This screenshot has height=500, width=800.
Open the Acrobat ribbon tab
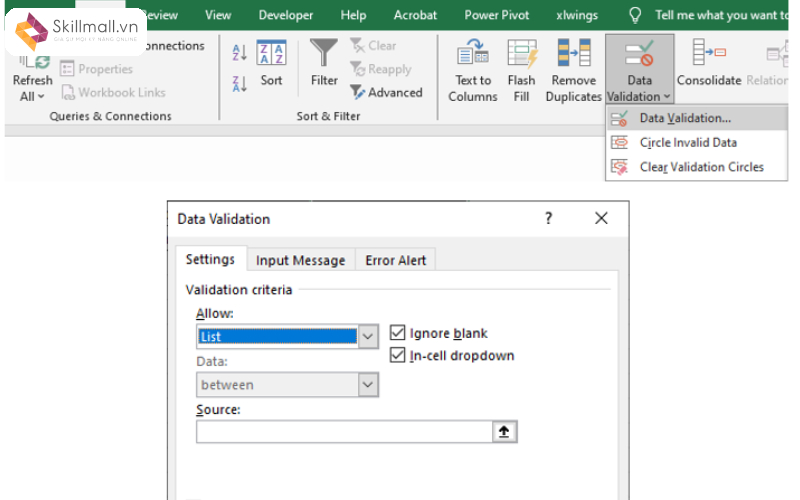tap(415, 15)
